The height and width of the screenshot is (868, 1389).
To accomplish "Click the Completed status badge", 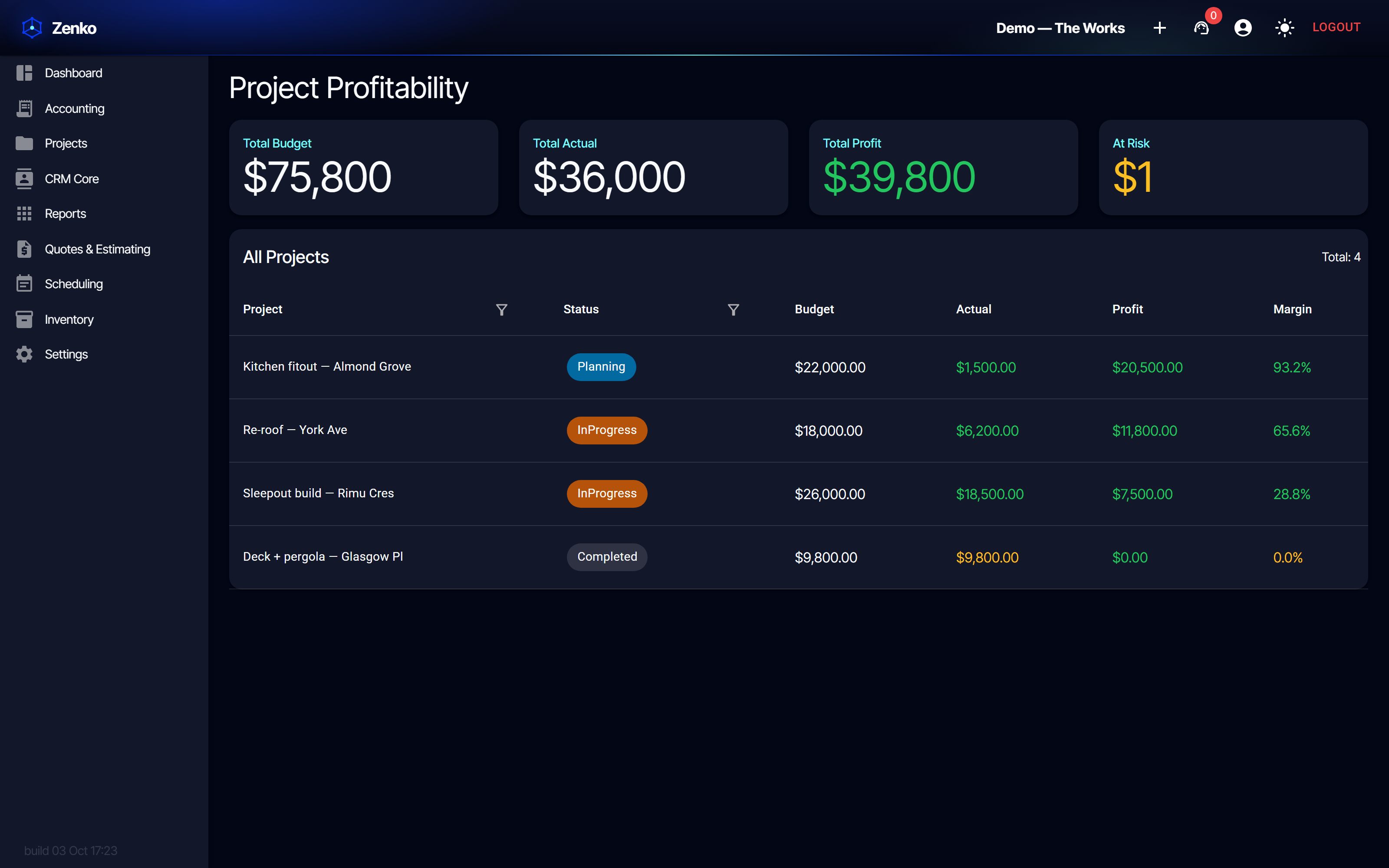I will (x=607, y=557).
